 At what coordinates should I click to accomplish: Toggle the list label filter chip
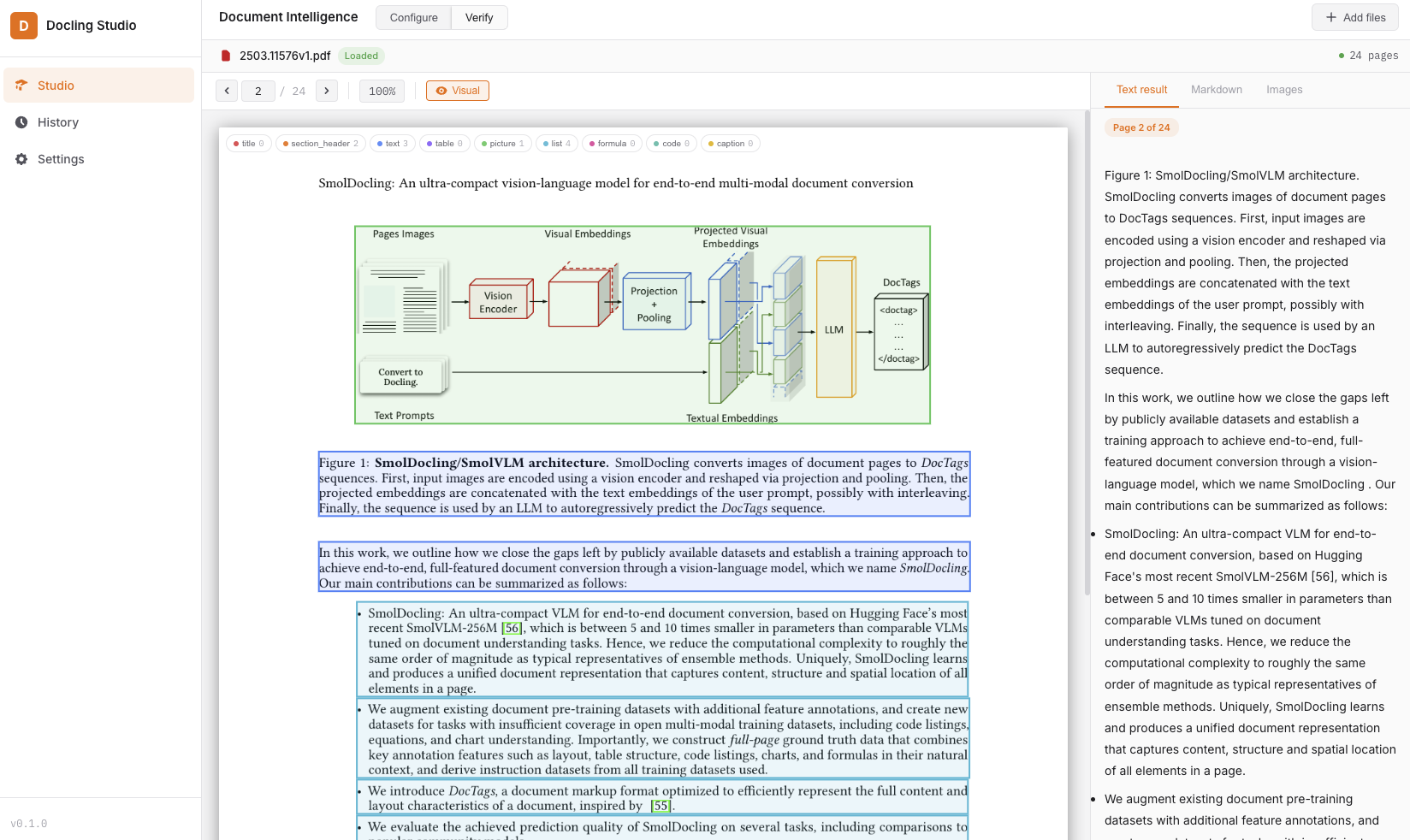557,144
